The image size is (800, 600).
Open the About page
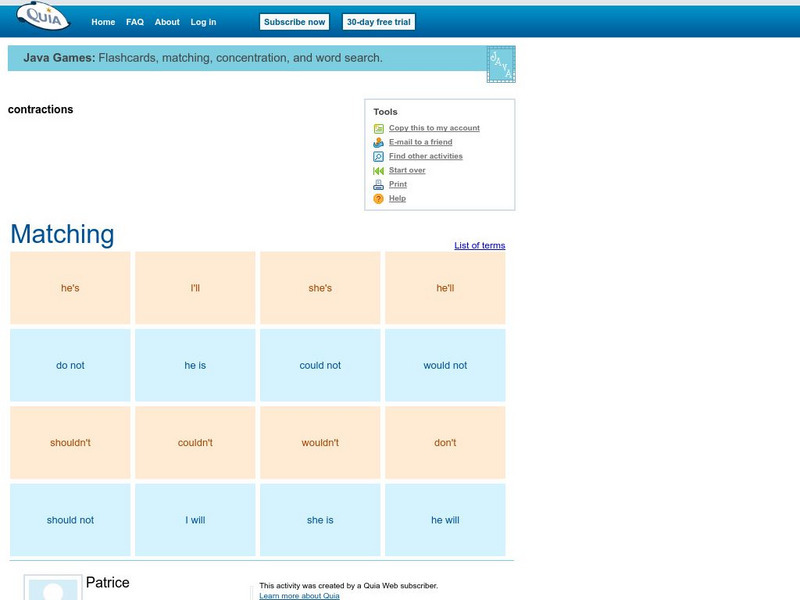pyautogui.click(x=166, y=21)
